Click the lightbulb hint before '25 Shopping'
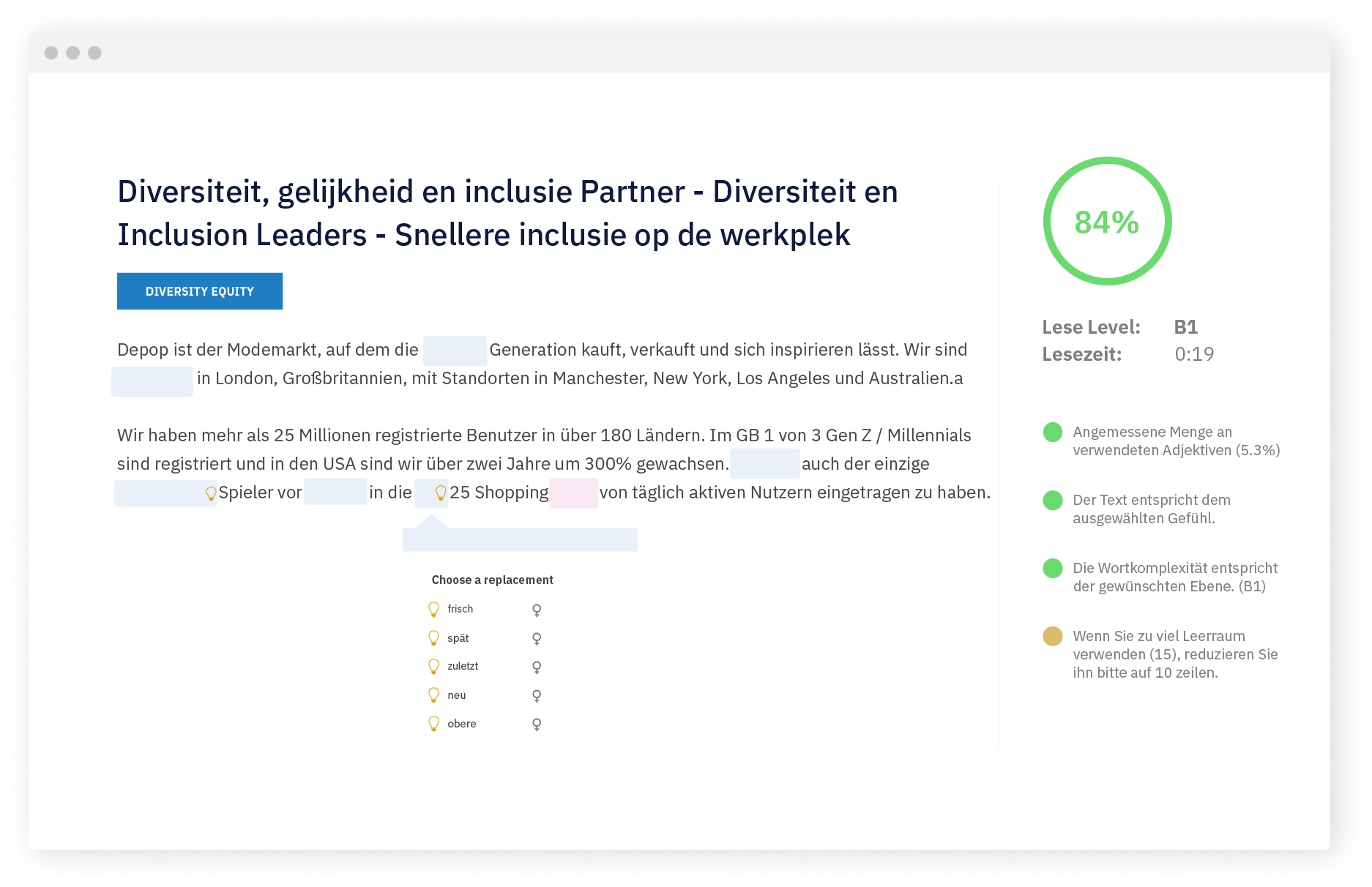Viewport: 1372px width, 887px height. 441,493
